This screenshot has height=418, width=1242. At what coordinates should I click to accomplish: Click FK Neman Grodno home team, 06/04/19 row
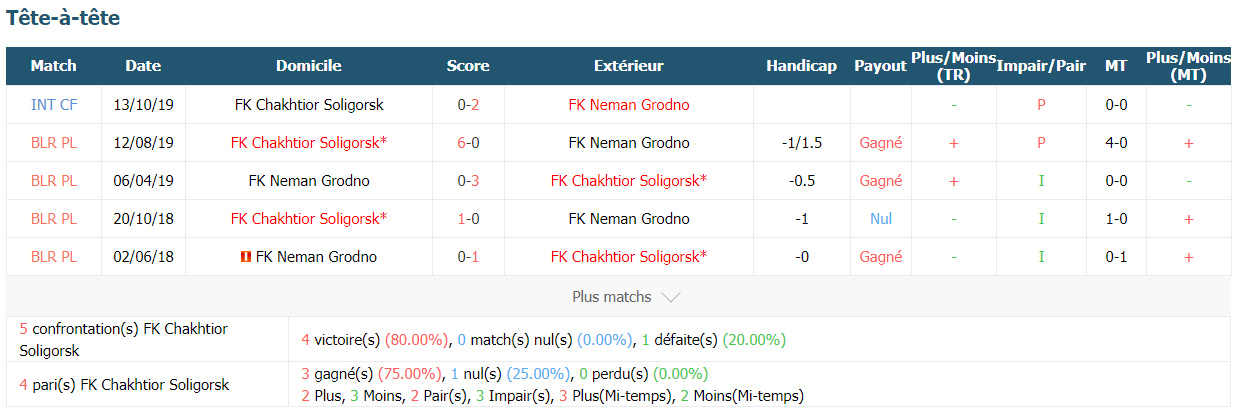[309, 181]
